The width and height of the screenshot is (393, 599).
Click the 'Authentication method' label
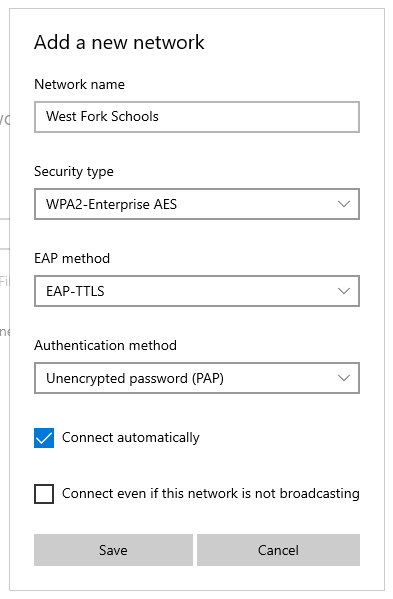tap(105, 346)
